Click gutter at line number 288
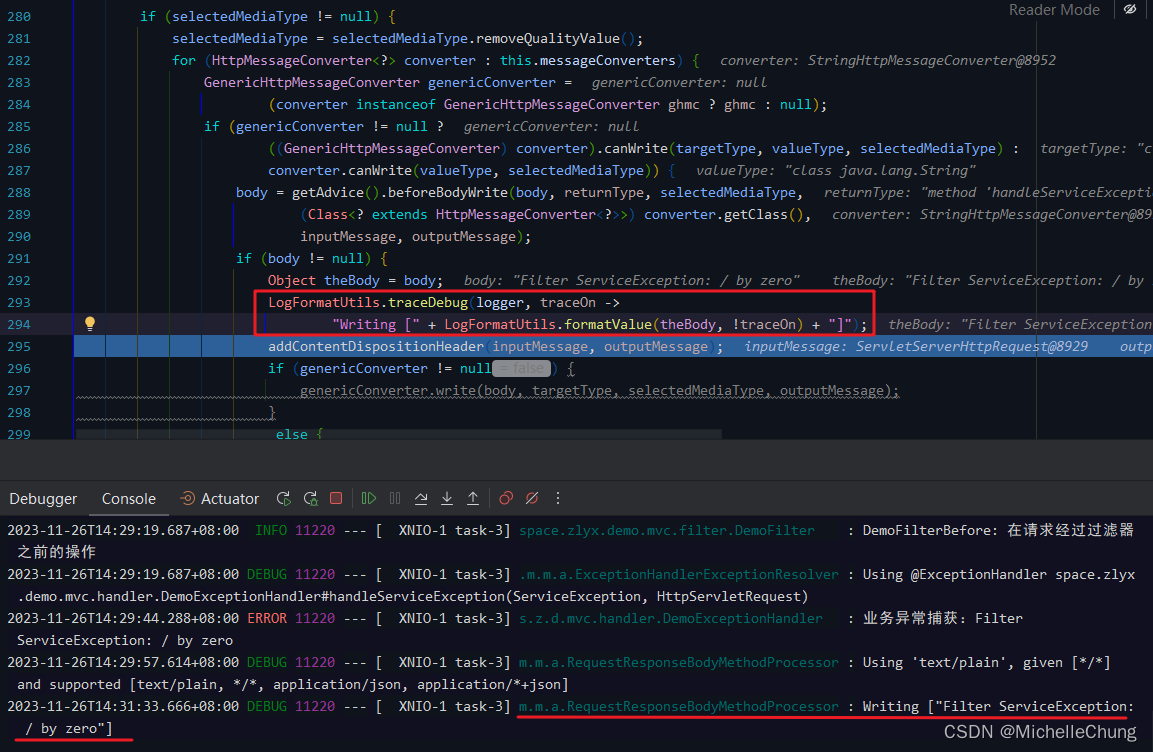Image resolution: width=1153 pixels, height=752 pixels. 19,193
